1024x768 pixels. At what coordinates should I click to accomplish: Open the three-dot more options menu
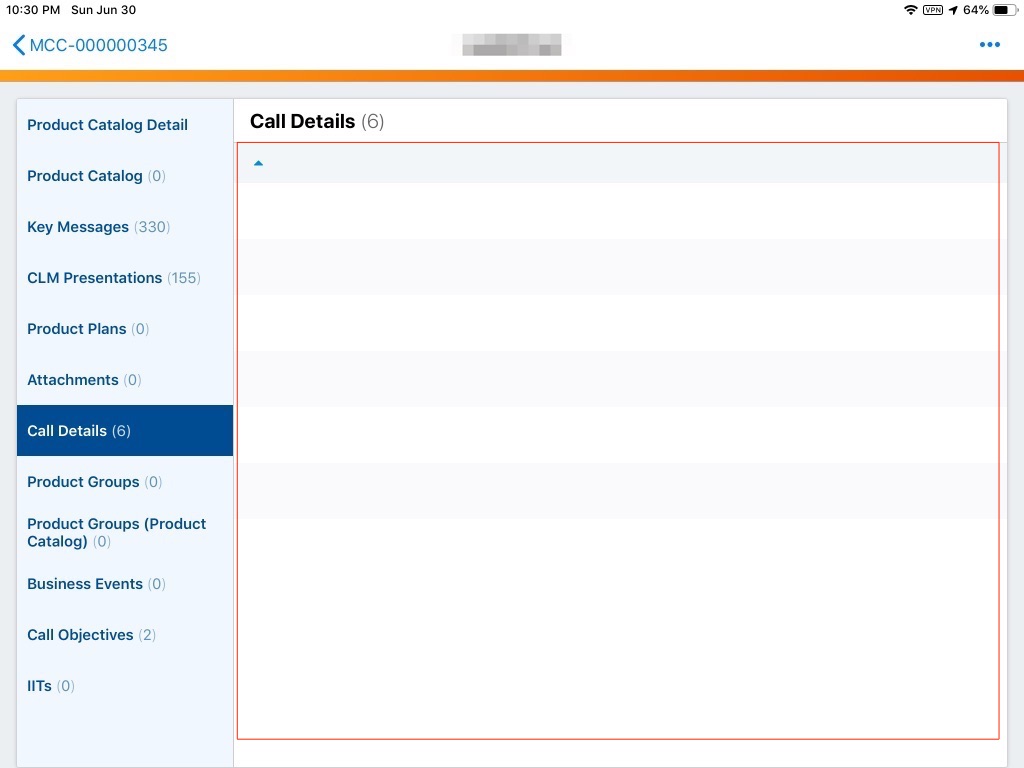[989, 45]
